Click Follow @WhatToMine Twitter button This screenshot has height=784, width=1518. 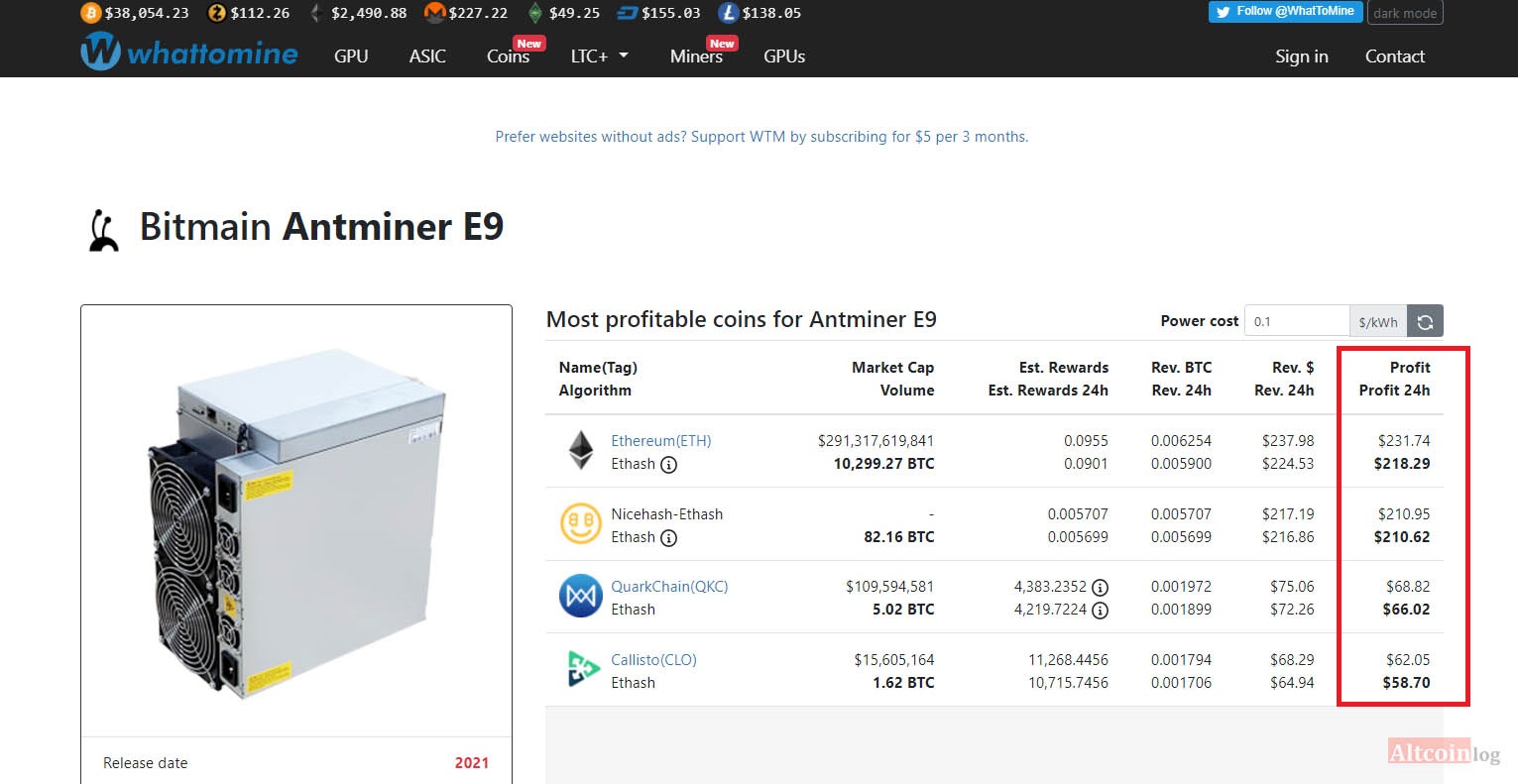pyautogui.click(x=1285, y=12)
